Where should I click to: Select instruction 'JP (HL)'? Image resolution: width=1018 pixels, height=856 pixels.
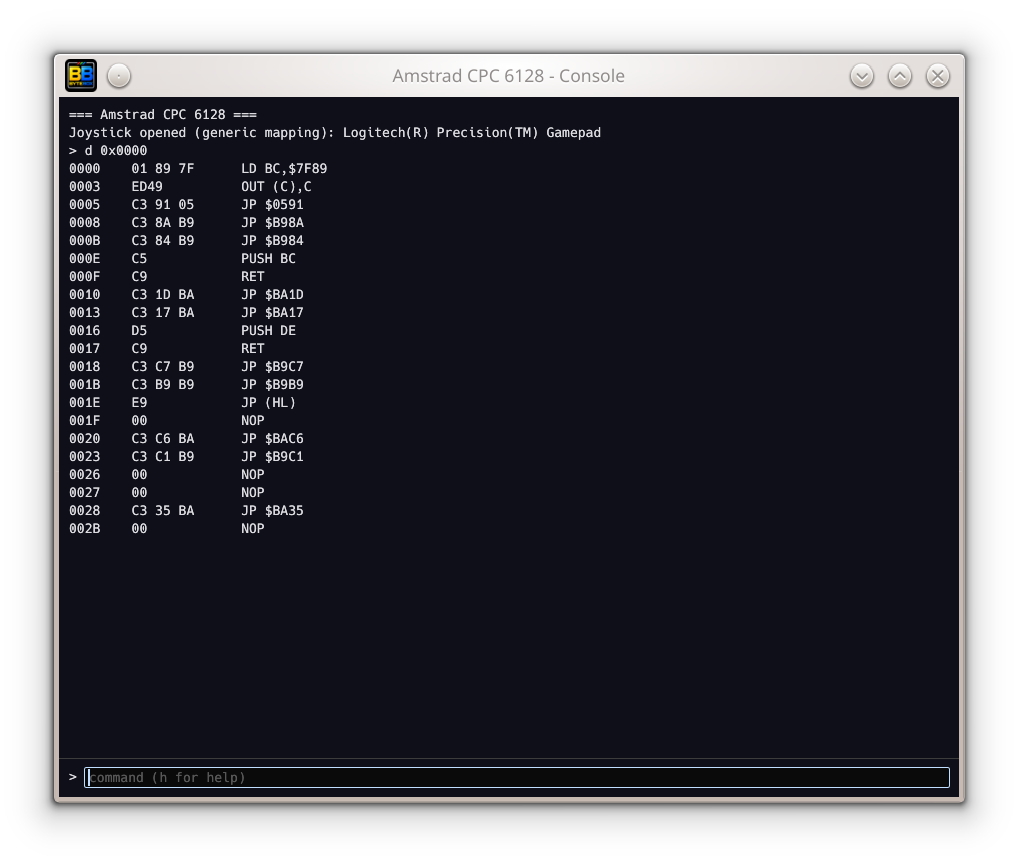coord(269,403)
